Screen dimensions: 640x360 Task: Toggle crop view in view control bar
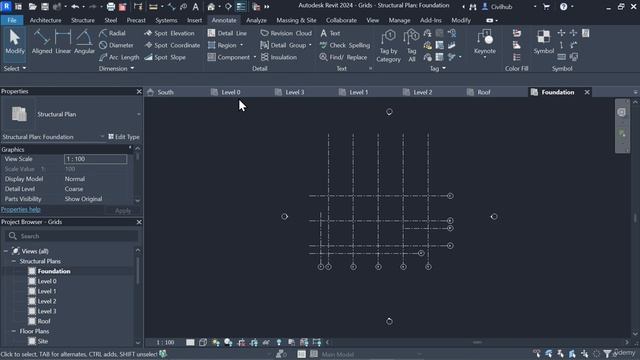[x=241, y=342]
